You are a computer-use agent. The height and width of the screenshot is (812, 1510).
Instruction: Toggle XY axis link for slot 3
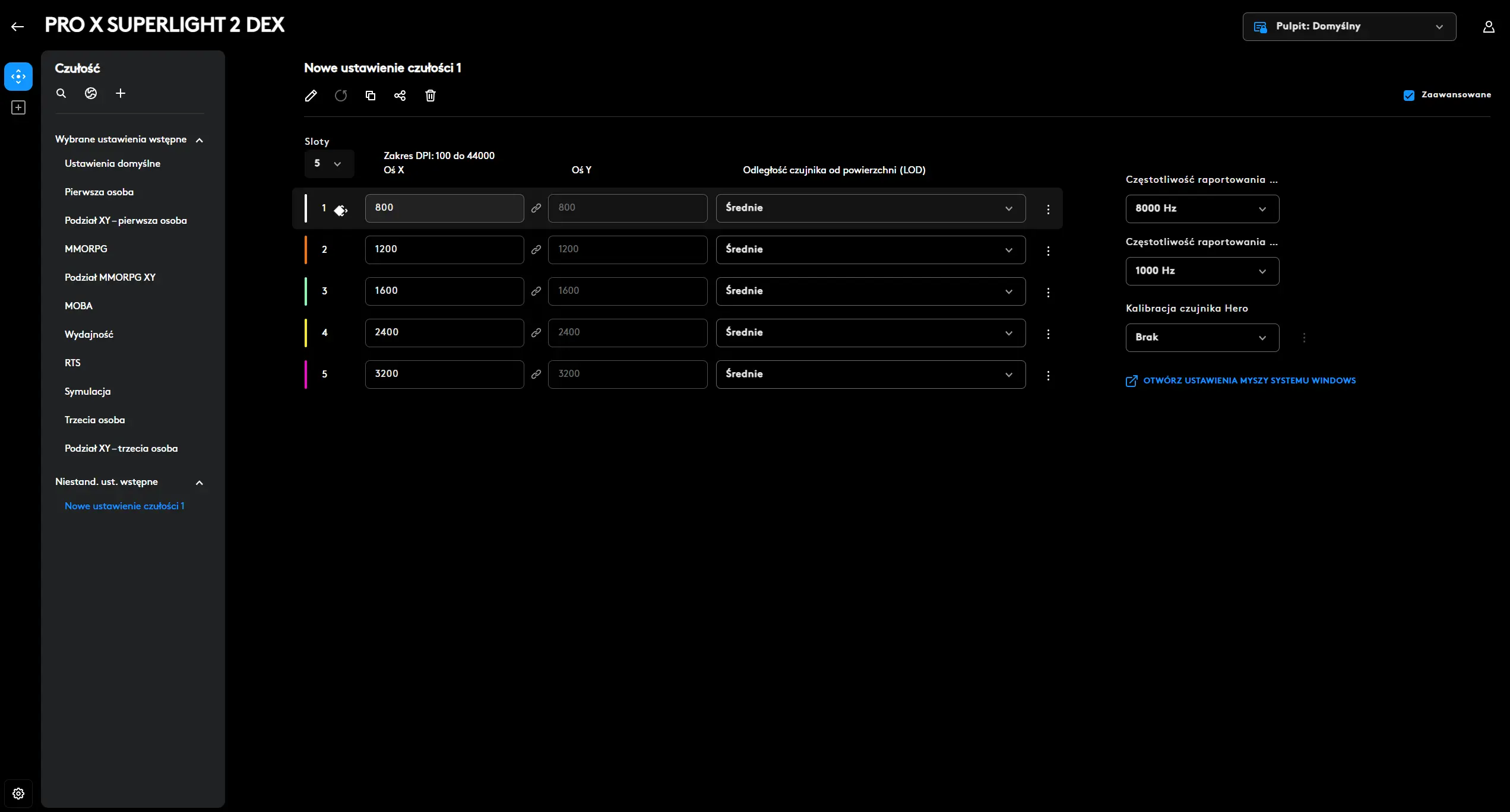click(536, 291)
